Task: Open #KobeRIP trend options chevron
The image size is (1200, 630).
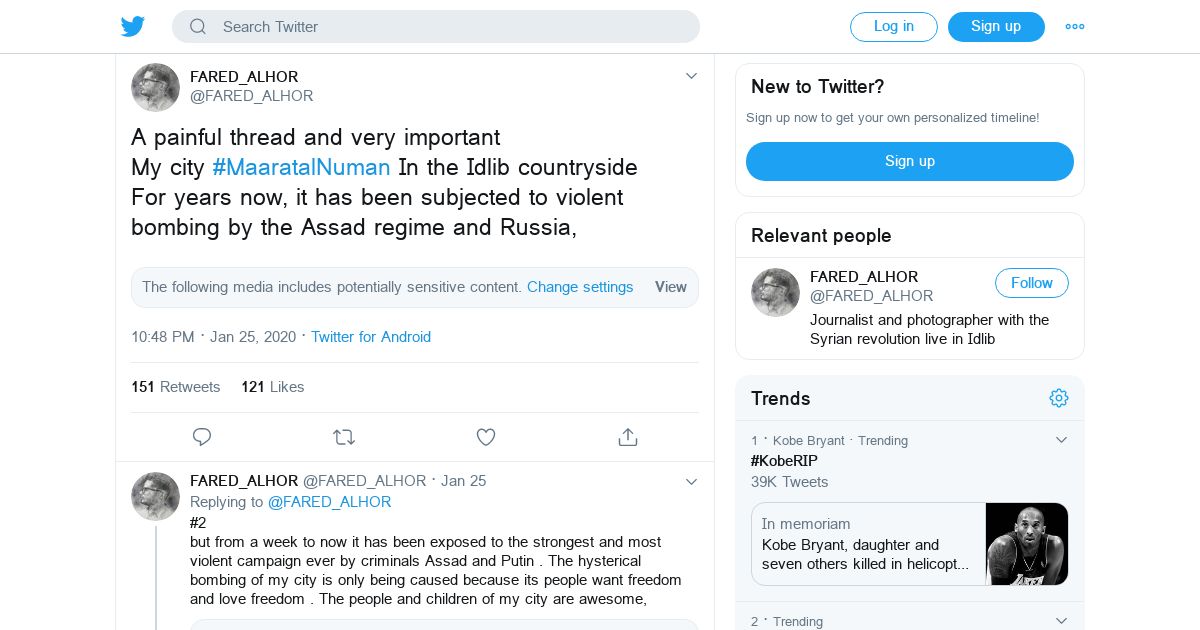Action: click(1062, 440)
